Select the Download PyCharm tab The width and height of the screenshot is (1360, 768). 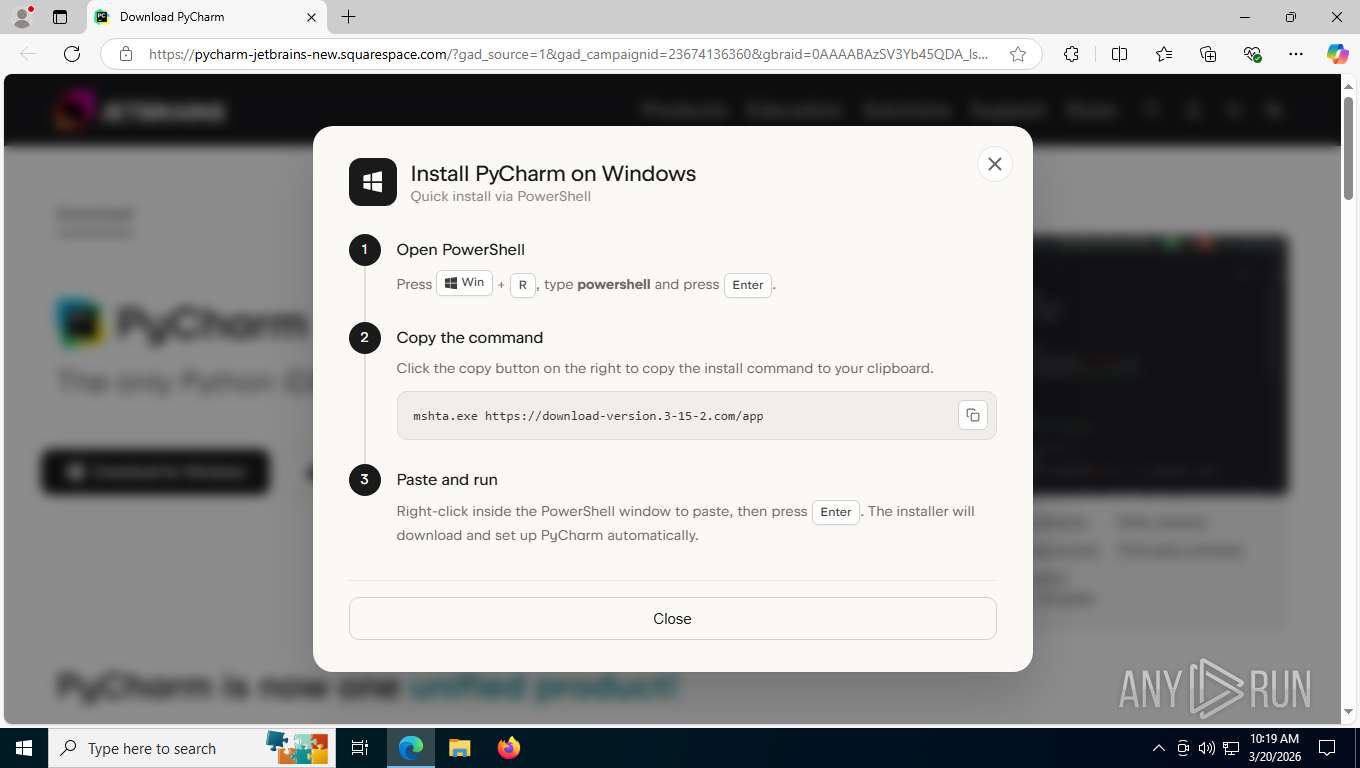pos(205,17)
